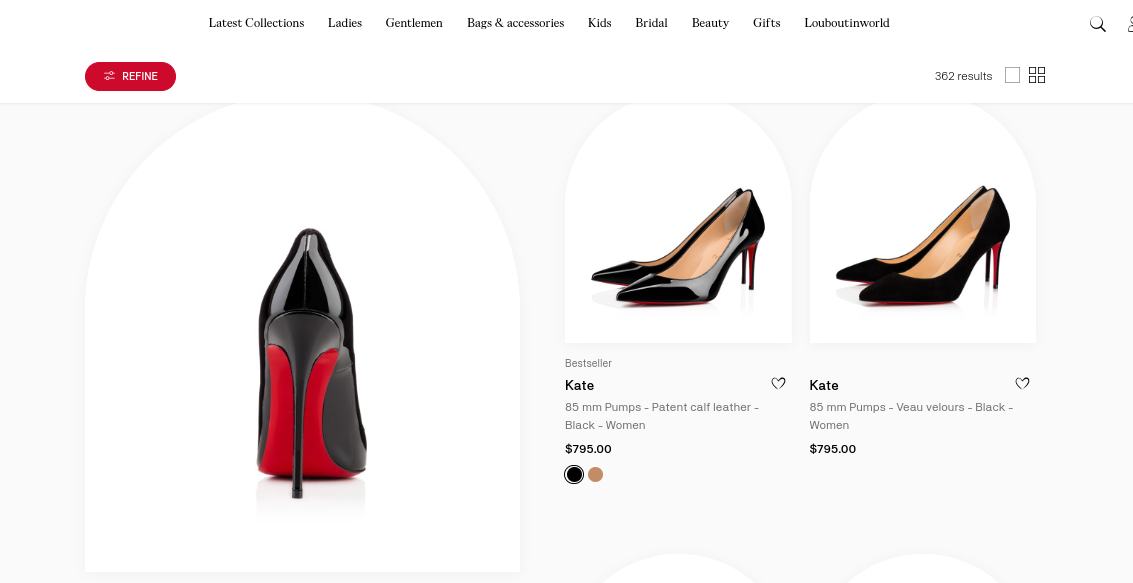Click the 'Bestseller' label
Image resolution: width=1133 pixels, height=583 pixels.
[588, 363]
